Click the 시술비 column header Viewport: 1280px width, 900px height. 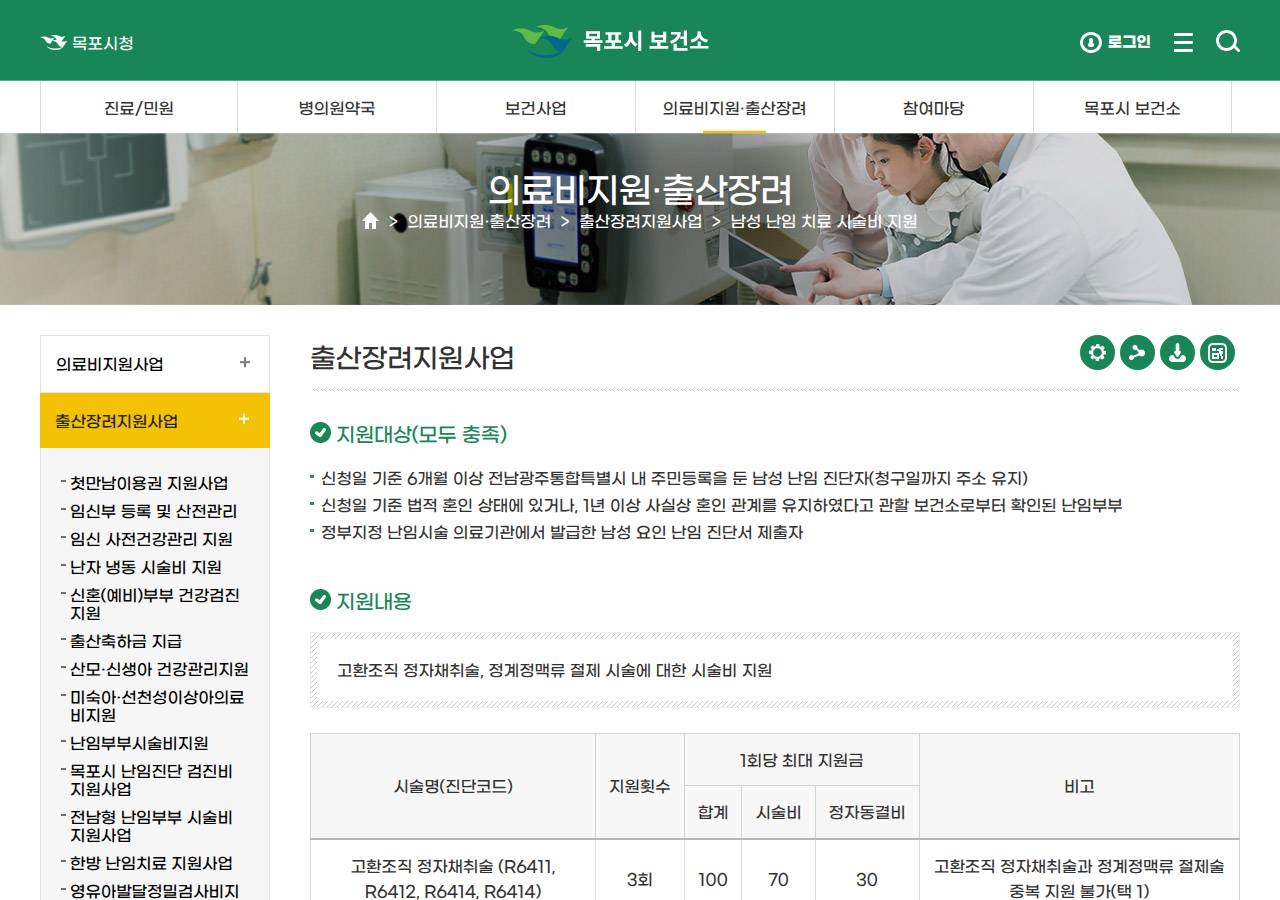[778, 812]
